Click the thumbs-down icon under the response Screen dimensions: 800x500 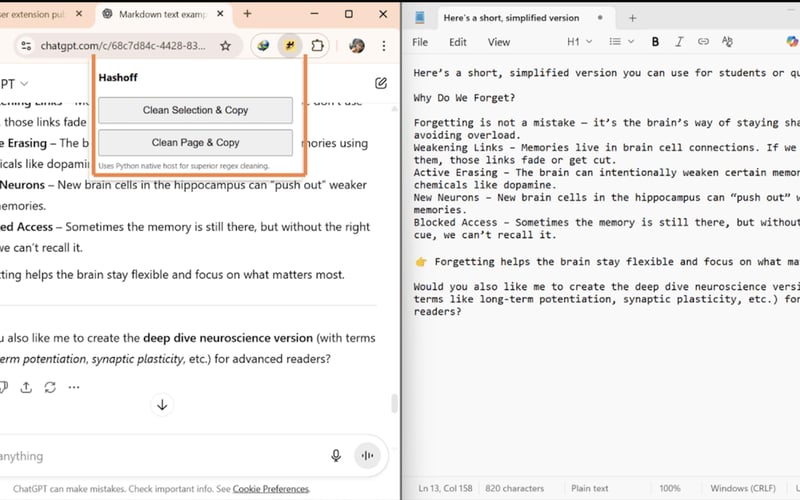[3, 387]
